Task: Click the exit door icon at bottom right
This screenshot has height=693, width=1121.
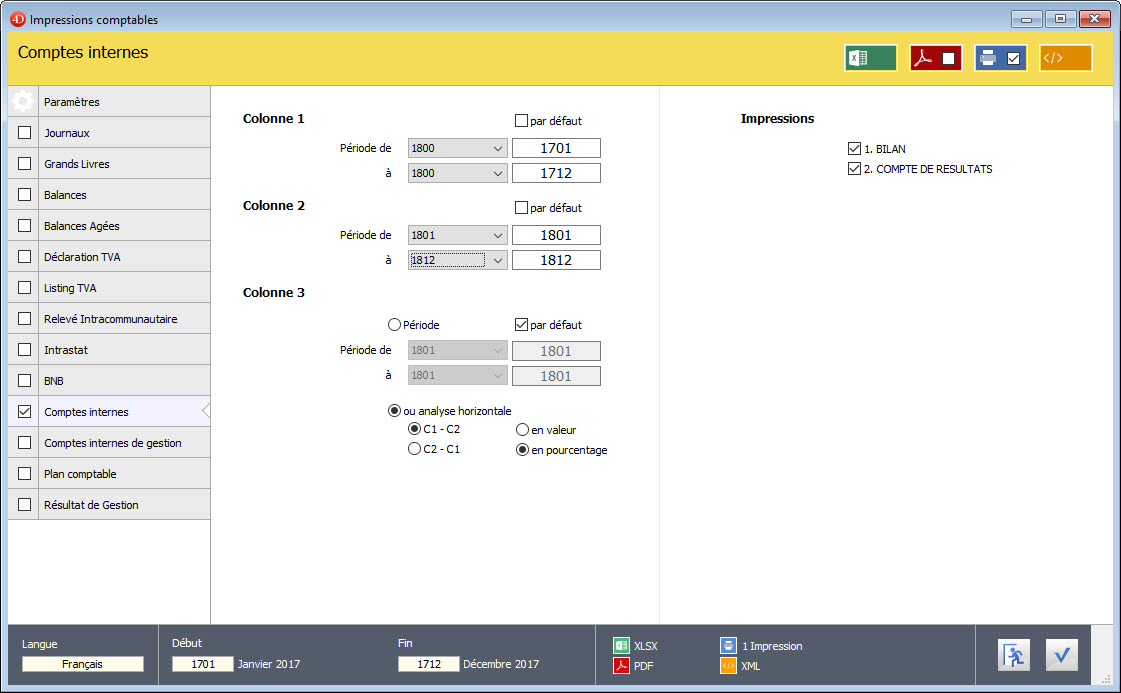Action: (x=1013, y=655)
